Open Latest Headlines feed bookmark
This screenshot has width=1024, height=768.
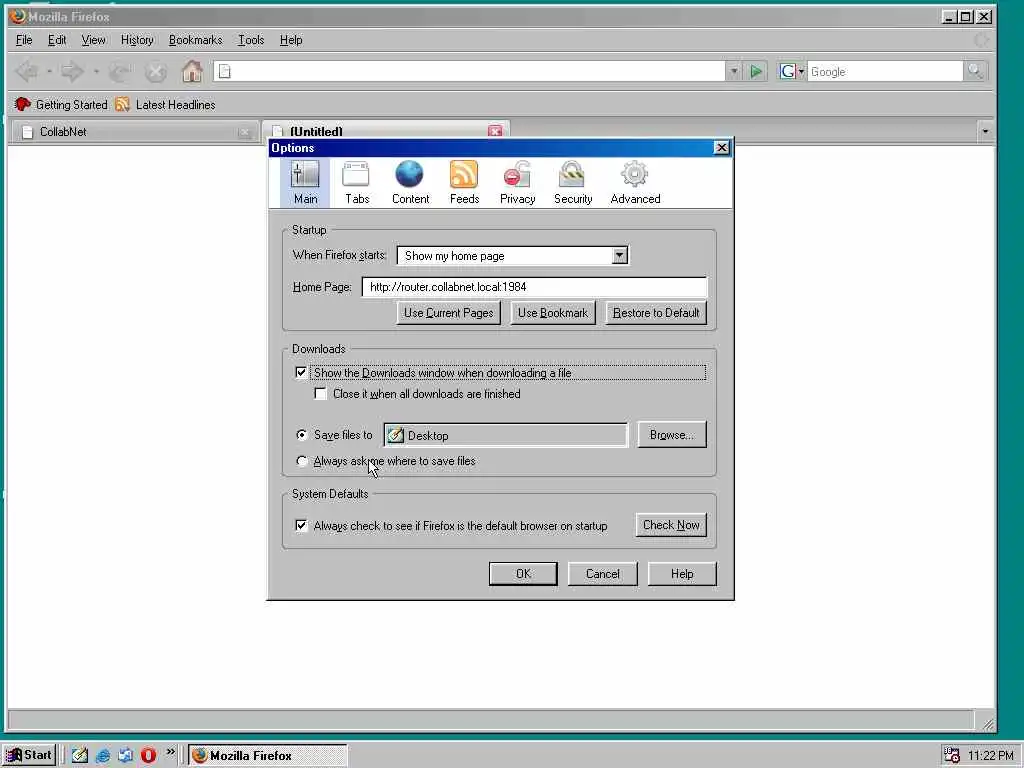[165, 104]
